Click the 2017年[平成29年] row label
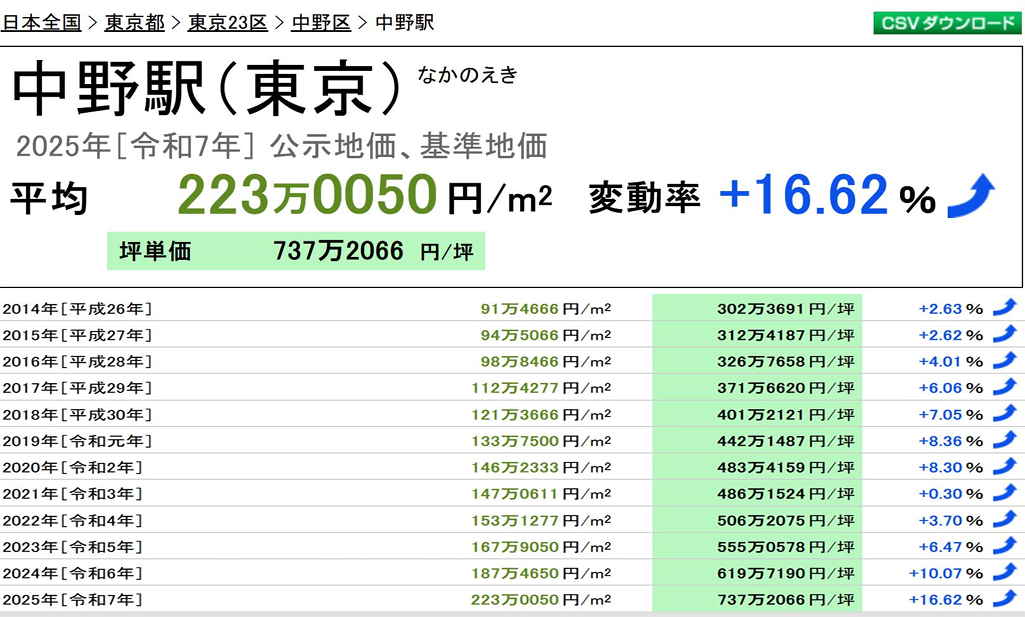Viewport: 1025px width, 617px height. coord(77,388)
